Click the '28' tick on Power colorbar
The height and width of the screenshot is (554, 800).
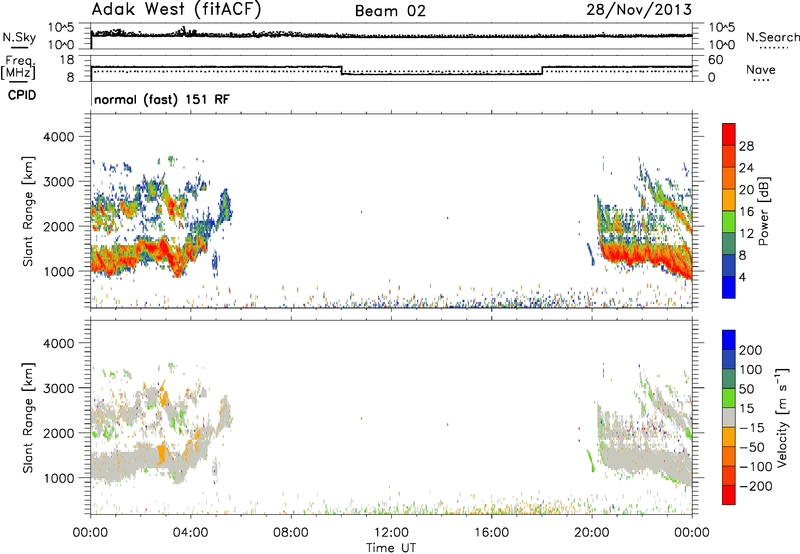point(746,146)
